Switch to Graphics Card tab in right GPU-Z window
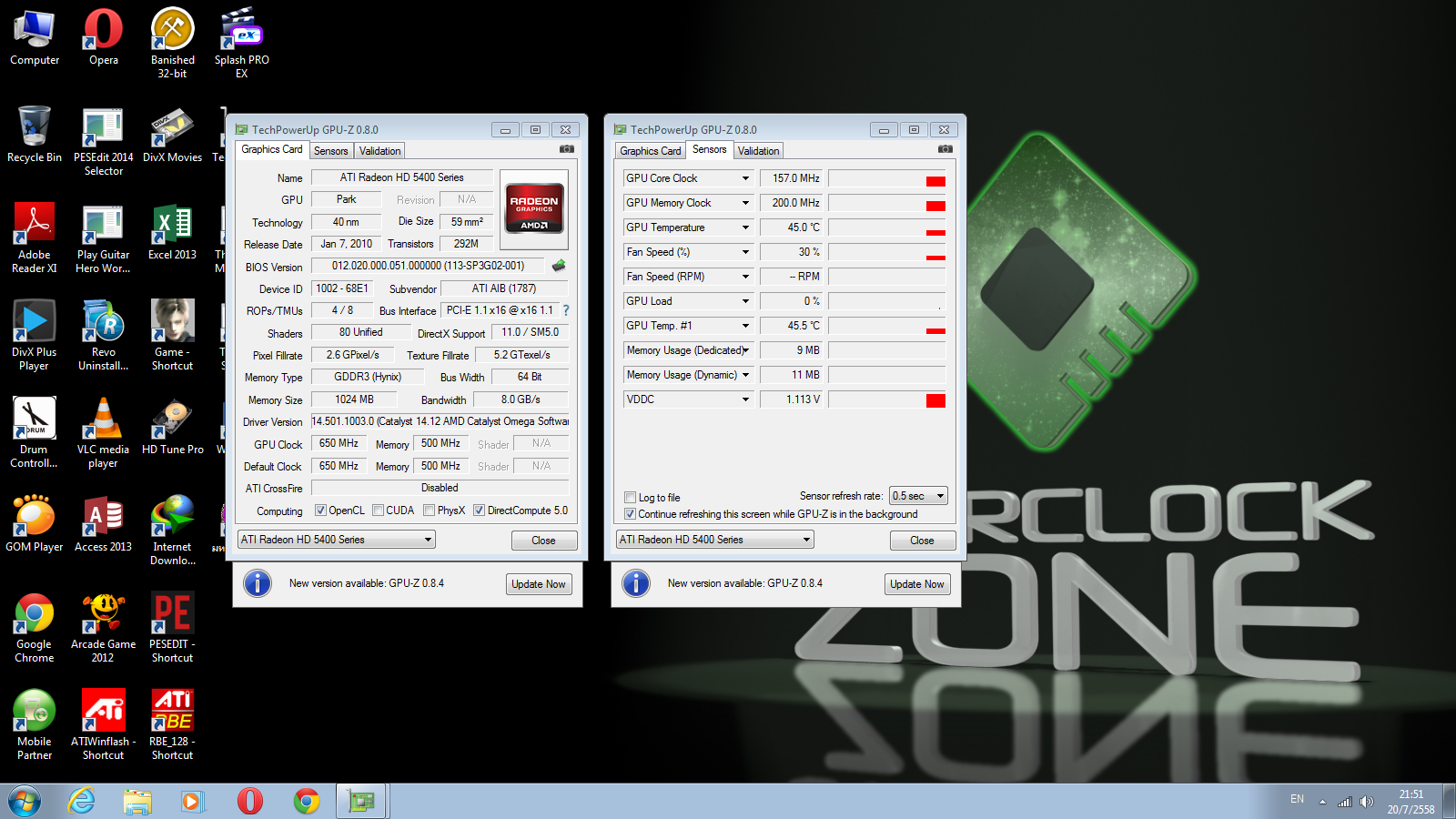Viewport: 1456px width, 819px height. click(x=651, y=151)
